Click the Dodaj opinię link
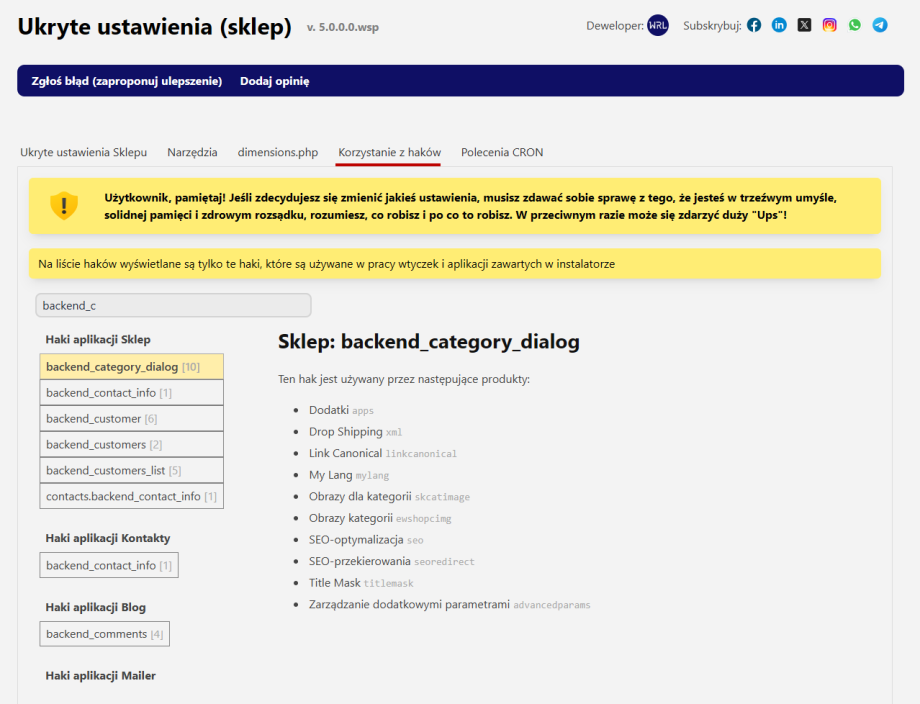Viewport: 920px width, 704px height. click(274, 81)
